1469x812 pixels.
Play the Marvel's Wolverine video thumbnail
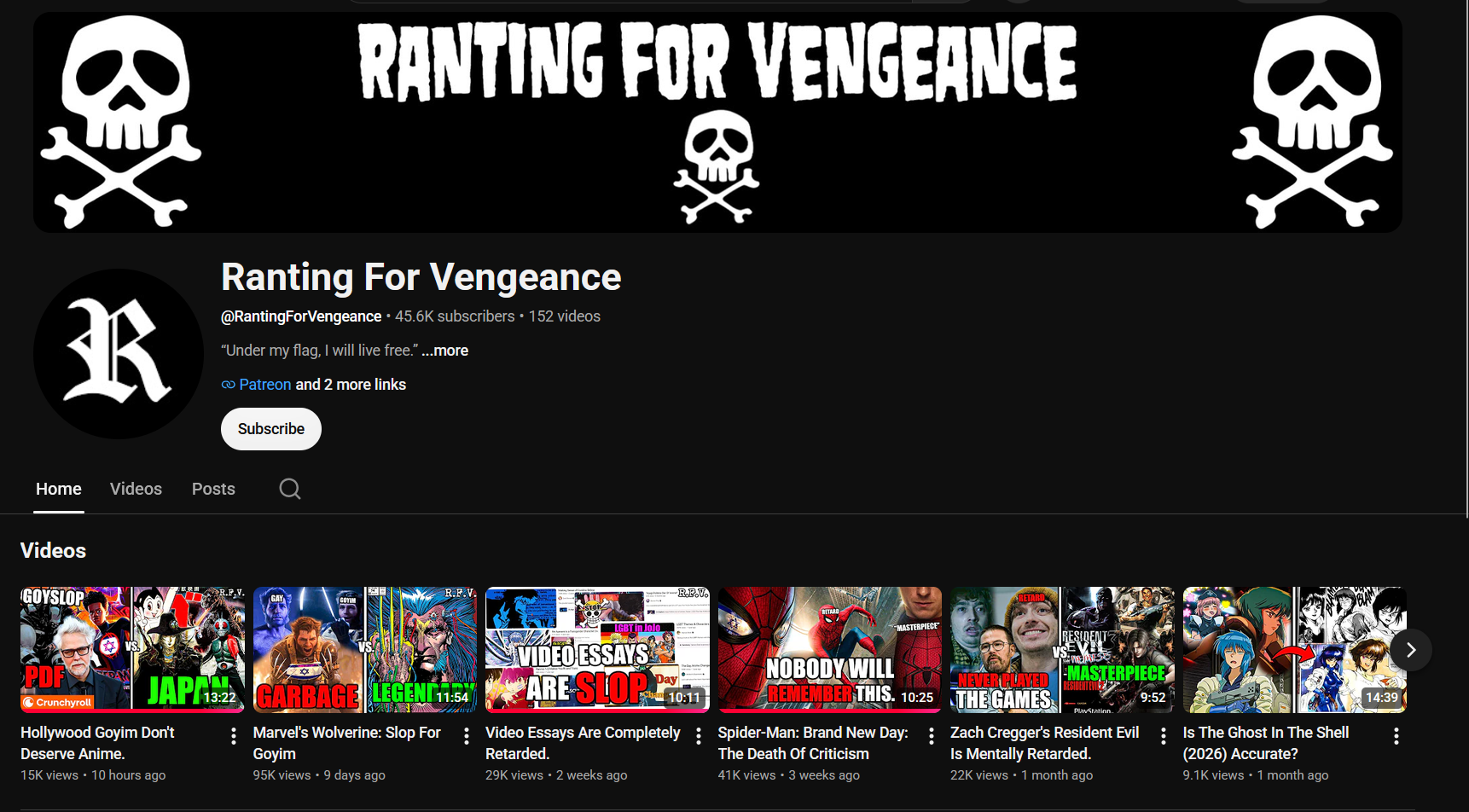pos(365,650)
